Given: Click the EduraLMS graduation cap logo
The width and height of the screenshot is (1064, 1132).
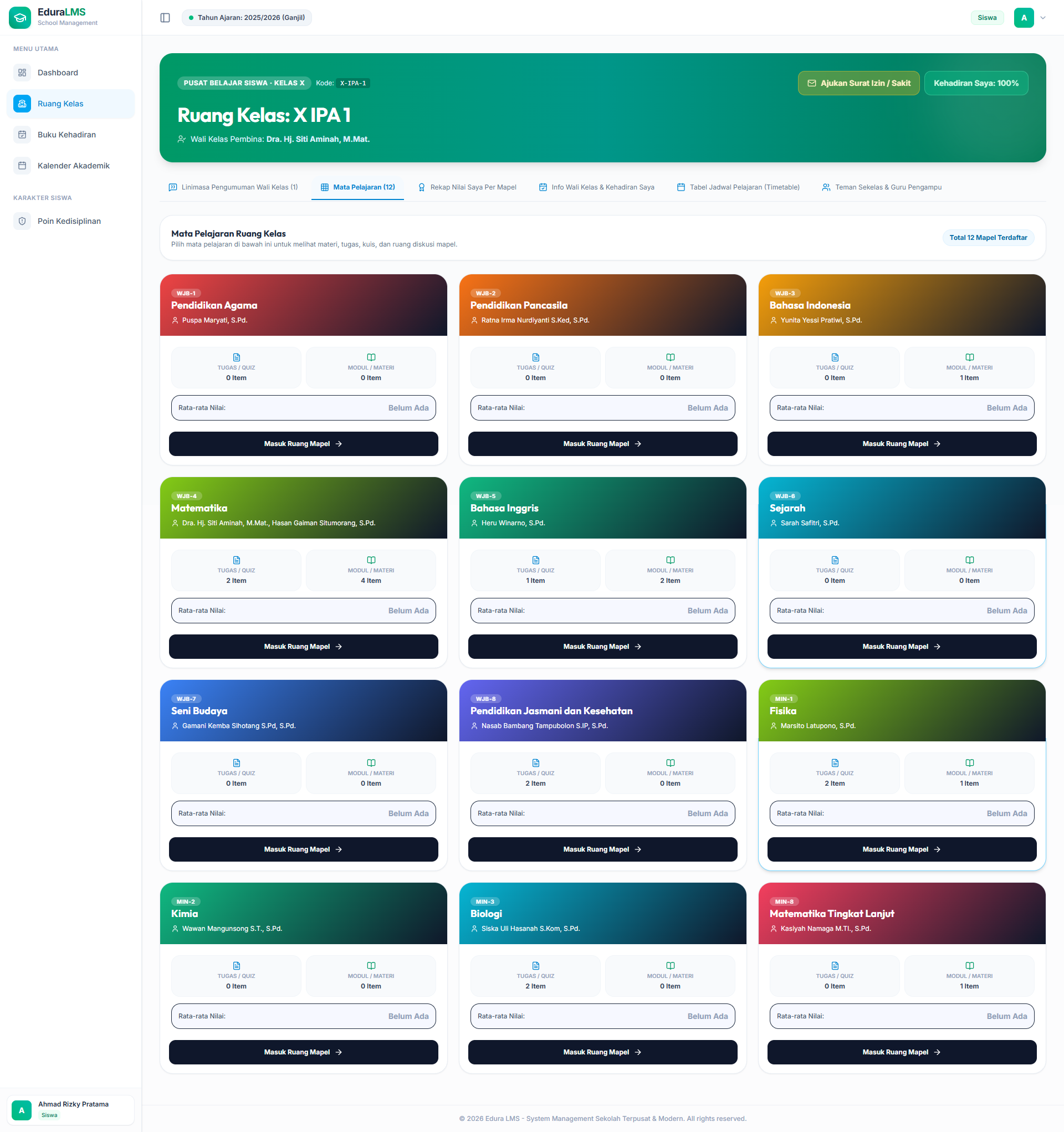Looking at the screenshot, I should pyautogui.click(x=20, y=18).
